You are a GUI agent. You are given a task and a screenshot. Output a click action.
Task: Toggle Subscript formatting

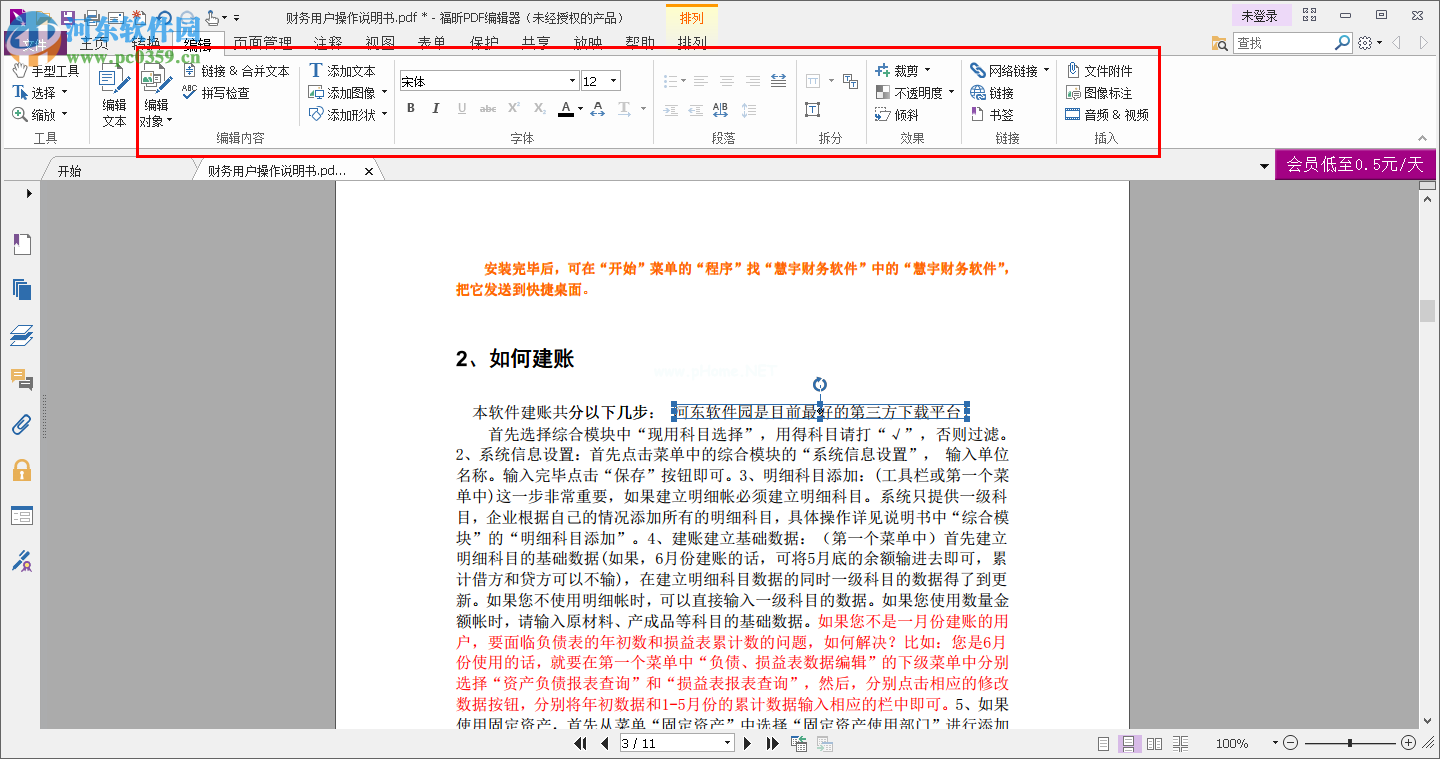pyautogui.click(x=540, y=108)
